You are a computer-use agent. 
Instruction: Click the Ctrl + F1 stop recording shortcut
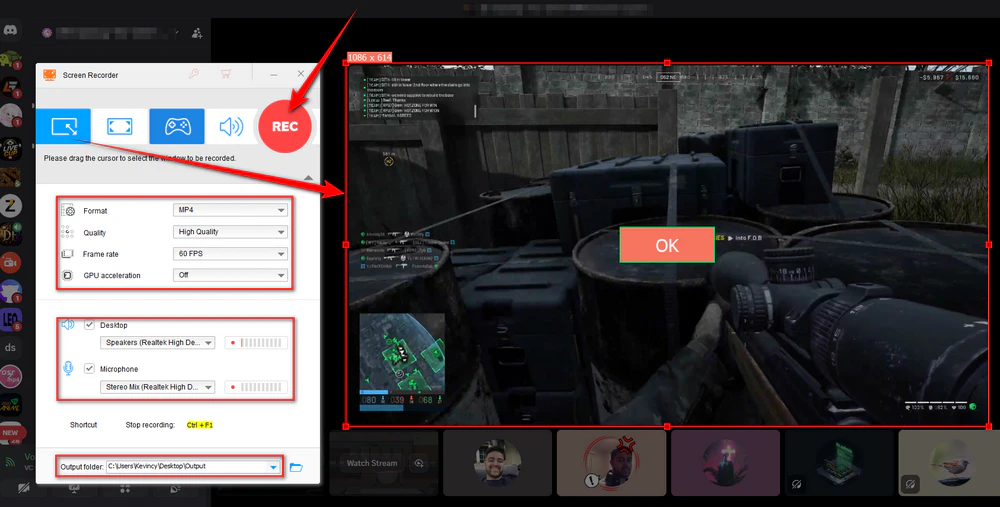(200, 425)
